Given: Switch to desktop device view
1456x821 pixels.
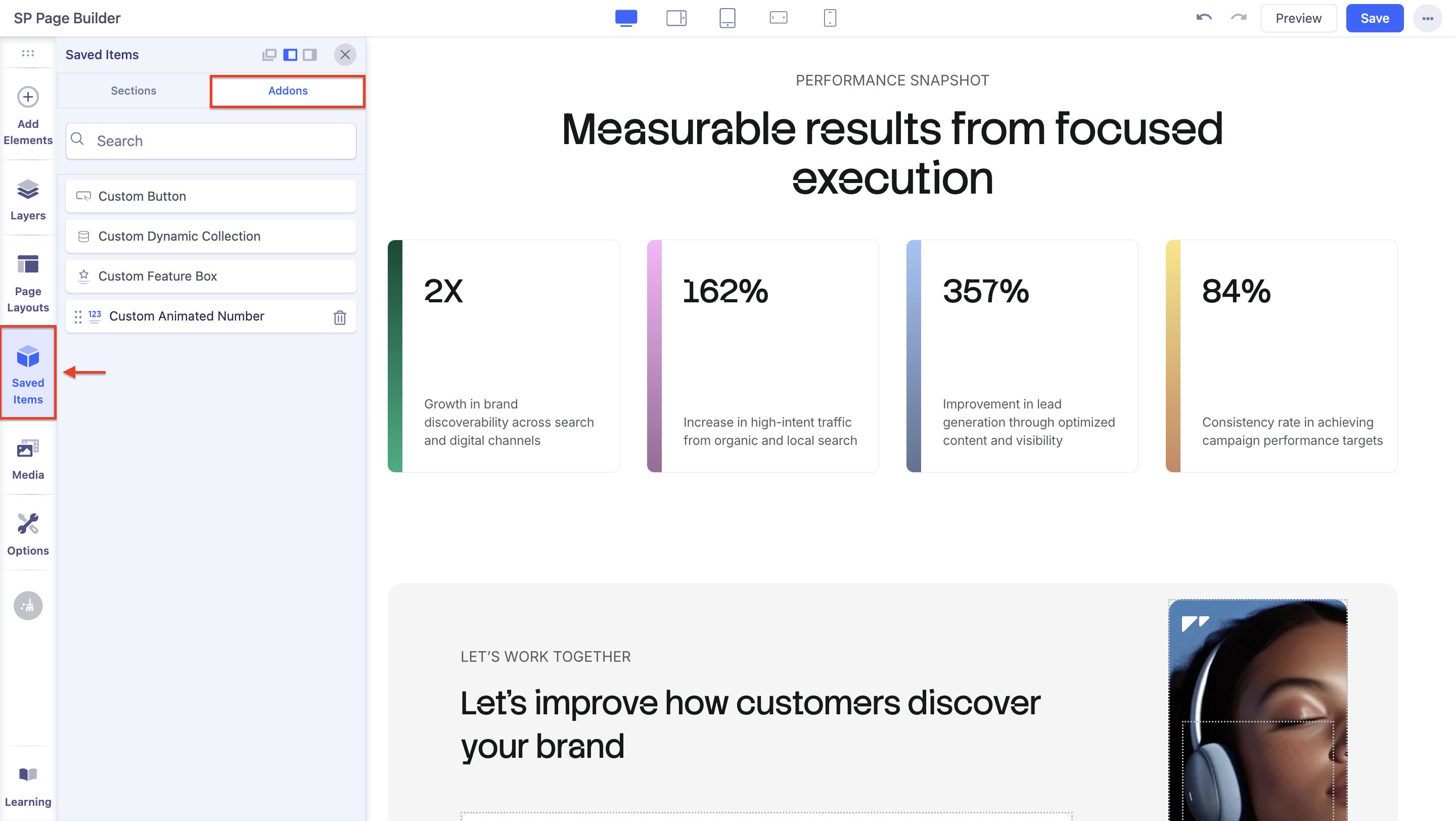Looking at the screenshot, I should pos(626,18).
